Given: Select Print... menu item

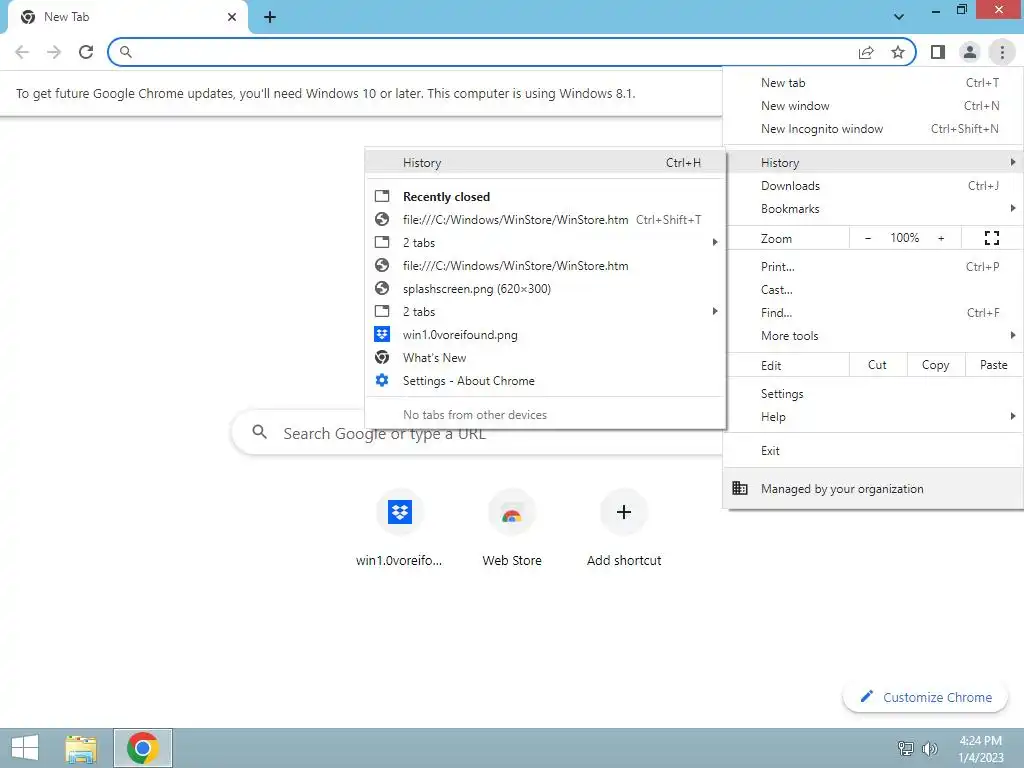Looking at the screenshot, I should [873, 266].
